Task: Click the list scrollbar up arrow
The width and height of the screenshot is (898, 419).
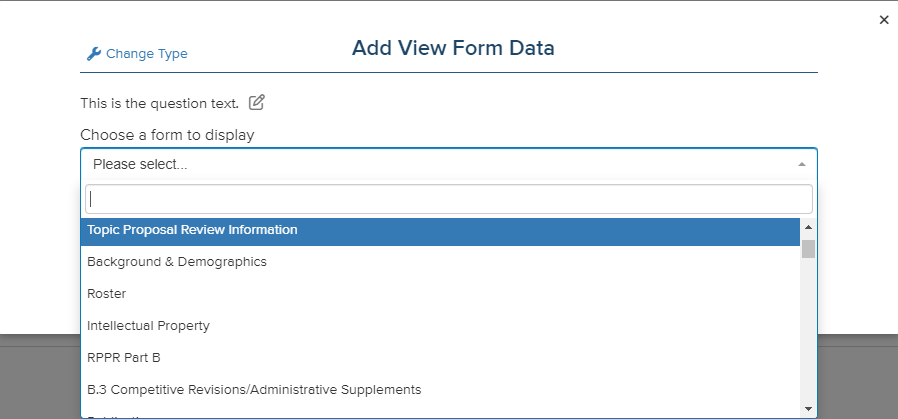Action: point(809,227)
